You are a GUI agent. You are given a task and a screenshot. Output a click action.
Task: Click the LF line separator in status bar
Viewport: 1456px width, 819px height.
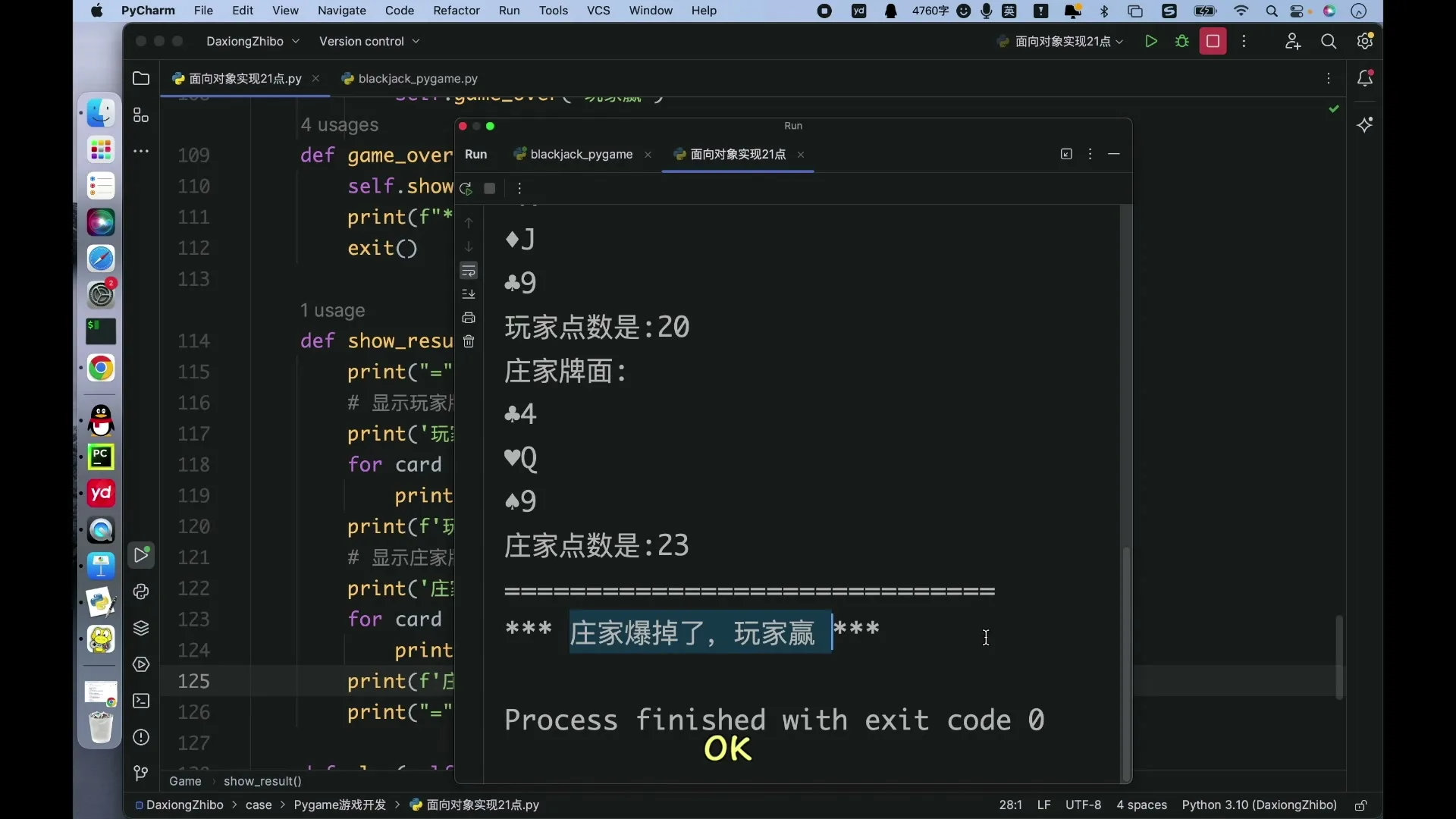point(1043,805)
